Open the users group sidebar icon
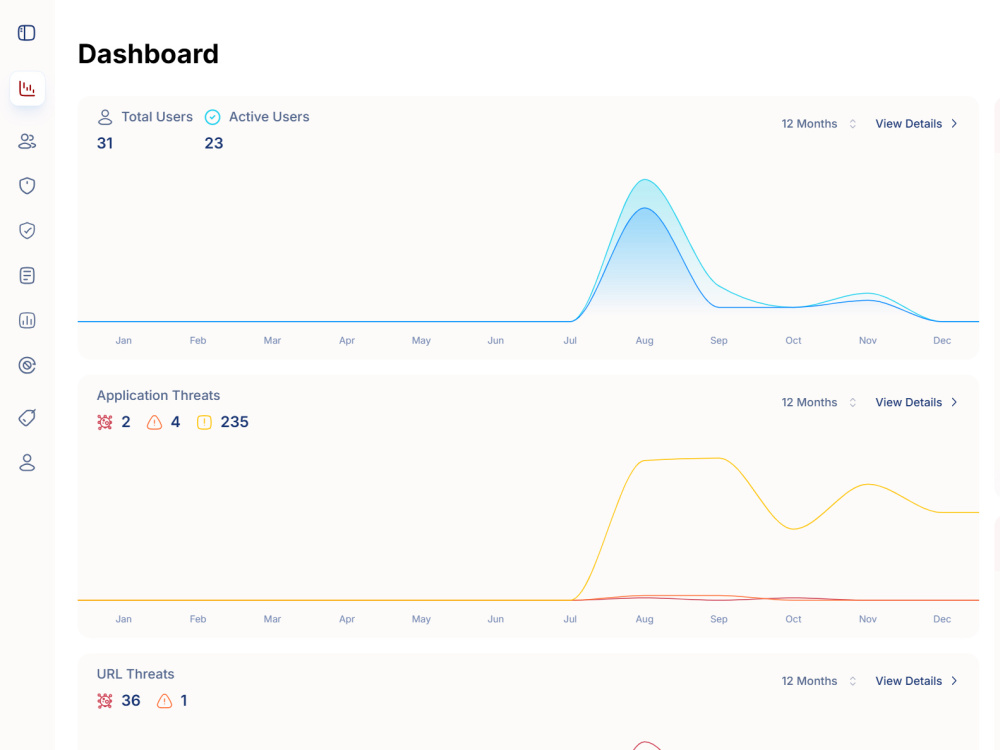1000x750 pixels. pyautogui.click(x=27, y=141)
